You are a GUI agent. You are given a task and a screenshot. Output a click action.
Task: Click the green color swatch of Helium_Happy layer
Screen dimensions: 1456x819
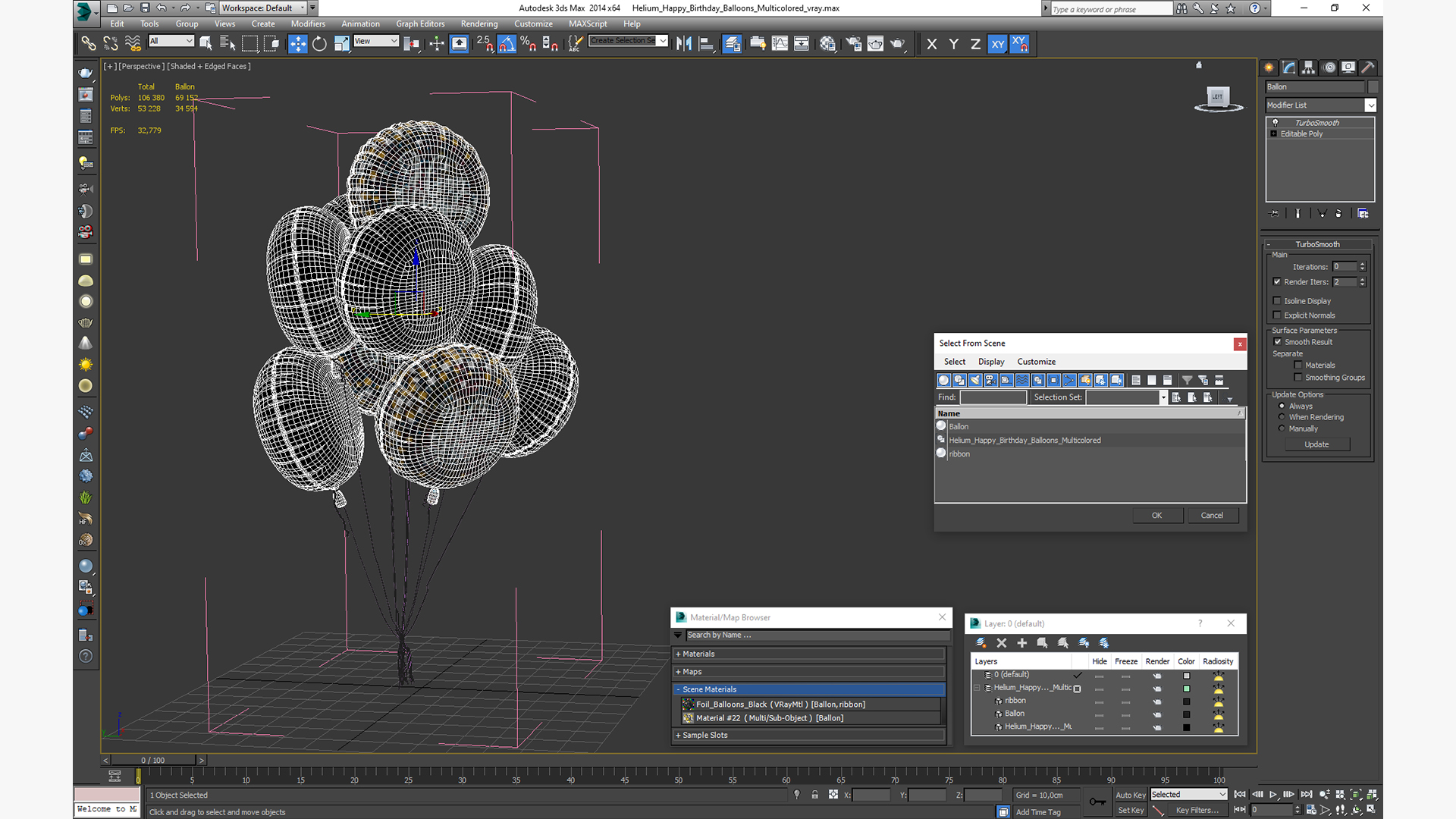click(1186, 689)
